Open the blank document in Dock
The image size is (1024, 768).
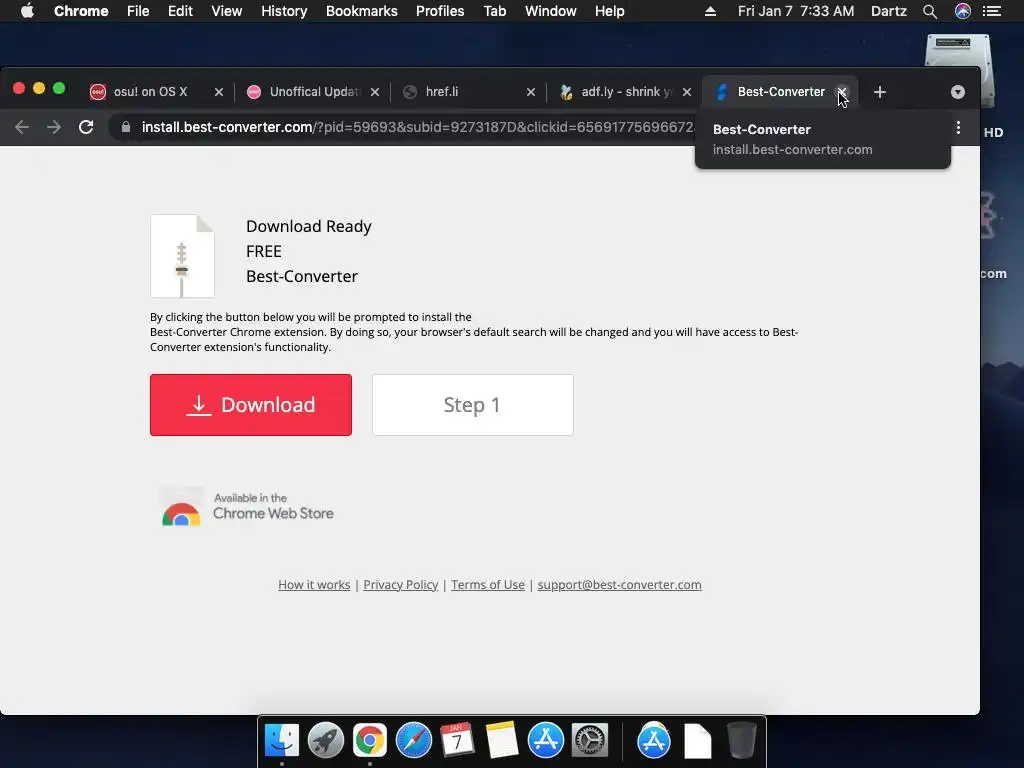click(697, 741)
